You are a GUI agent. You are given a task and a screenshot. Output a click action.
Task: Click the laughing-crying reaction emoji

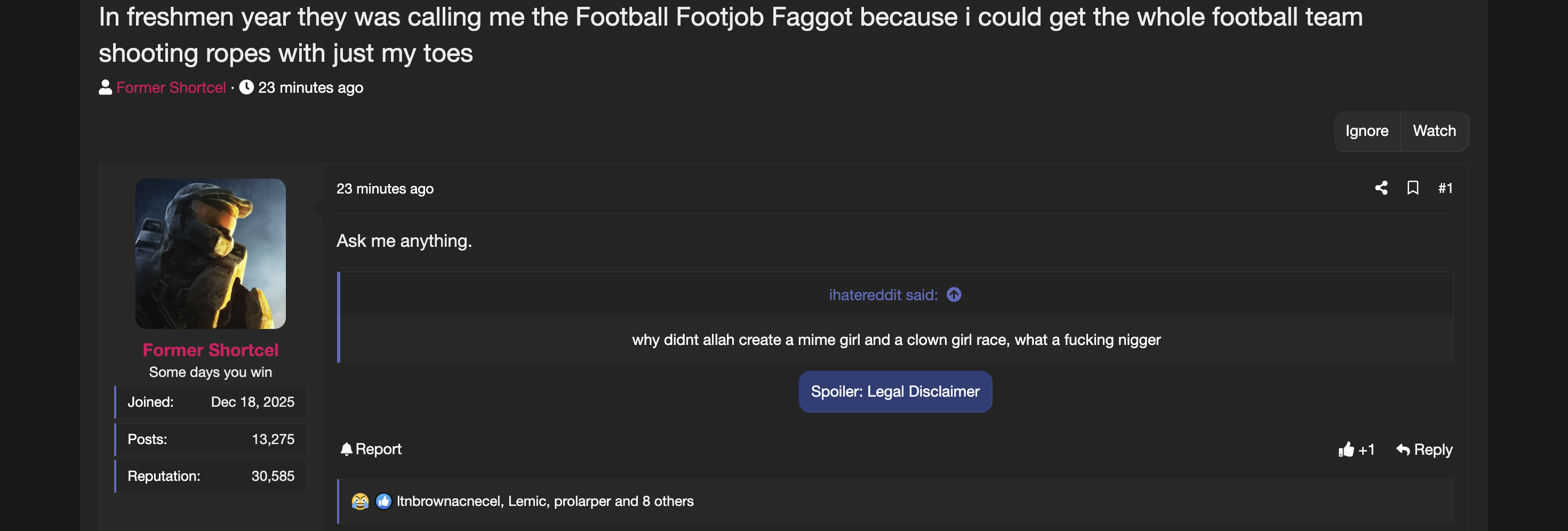361,501
